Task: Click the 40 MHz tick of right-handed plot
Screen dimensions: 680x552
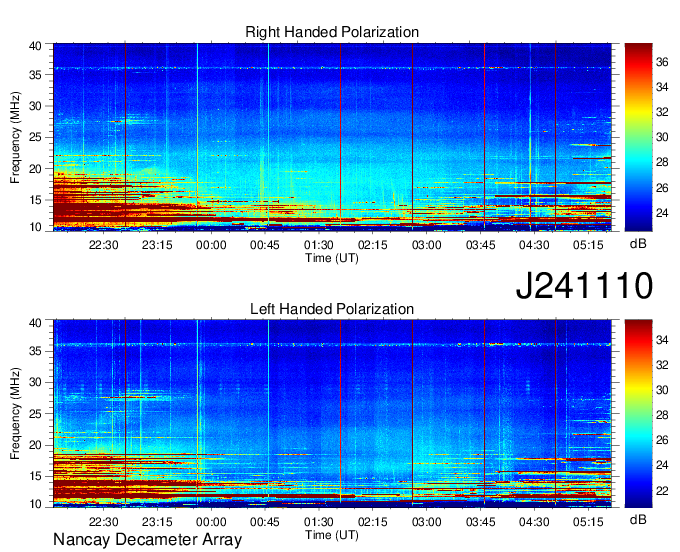Action: (x=35, y=46)
